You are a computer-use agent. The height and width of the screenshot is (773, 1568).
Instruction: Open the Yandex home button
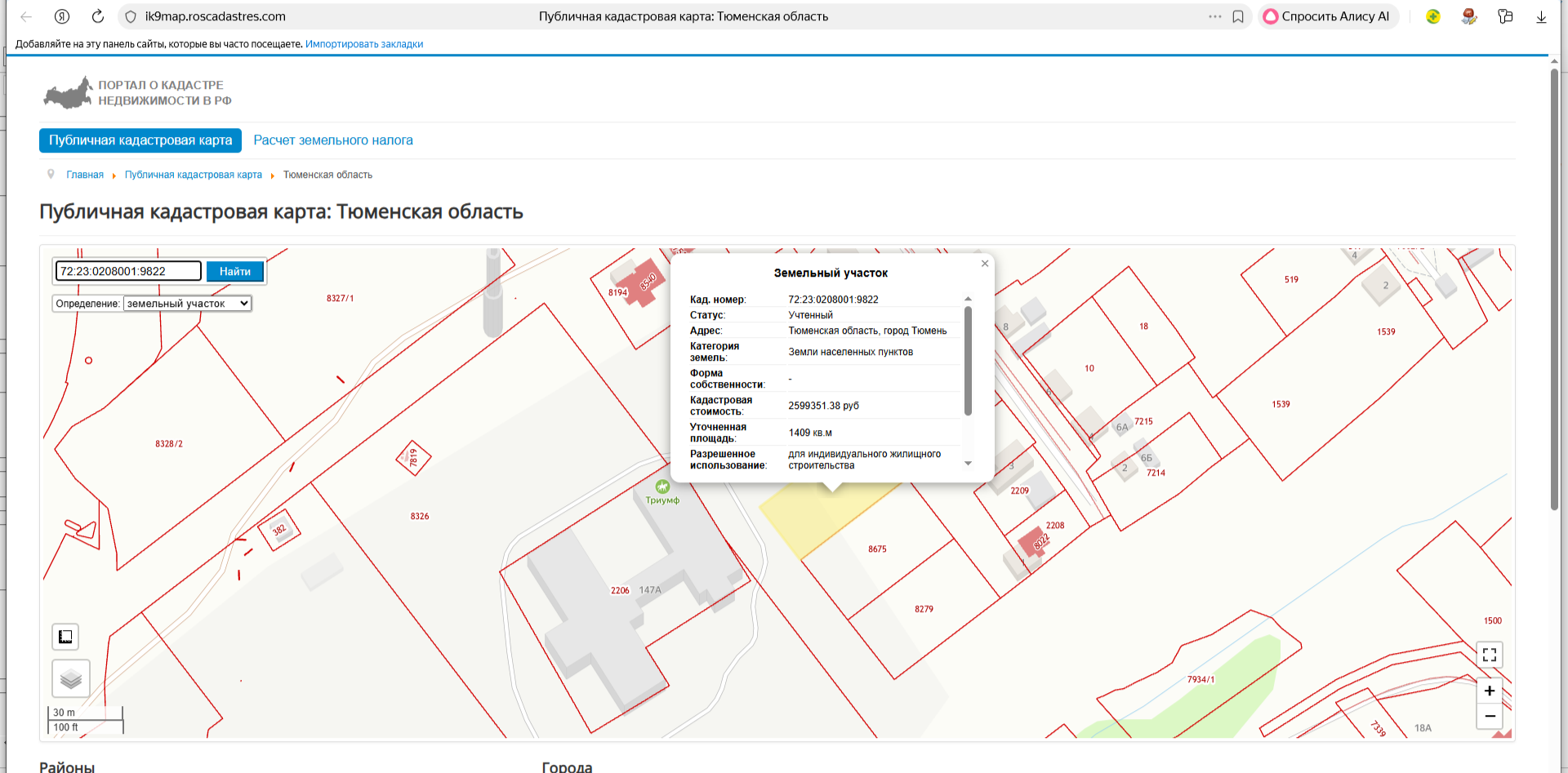click(62, 16)
